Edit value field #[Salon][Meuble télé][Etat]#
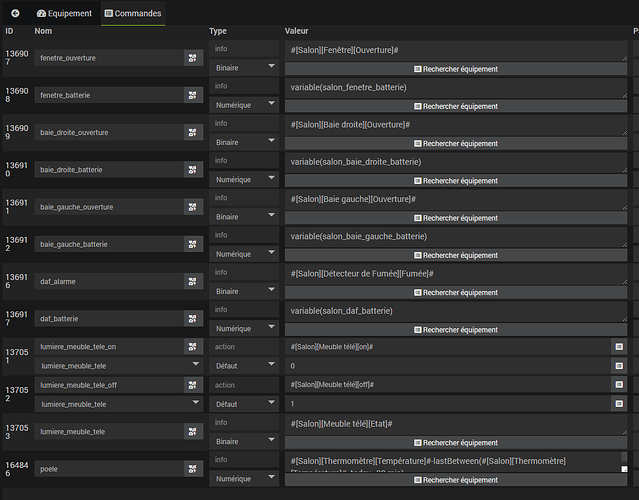Screen dimensions: 639x500 tap(456, 424)
